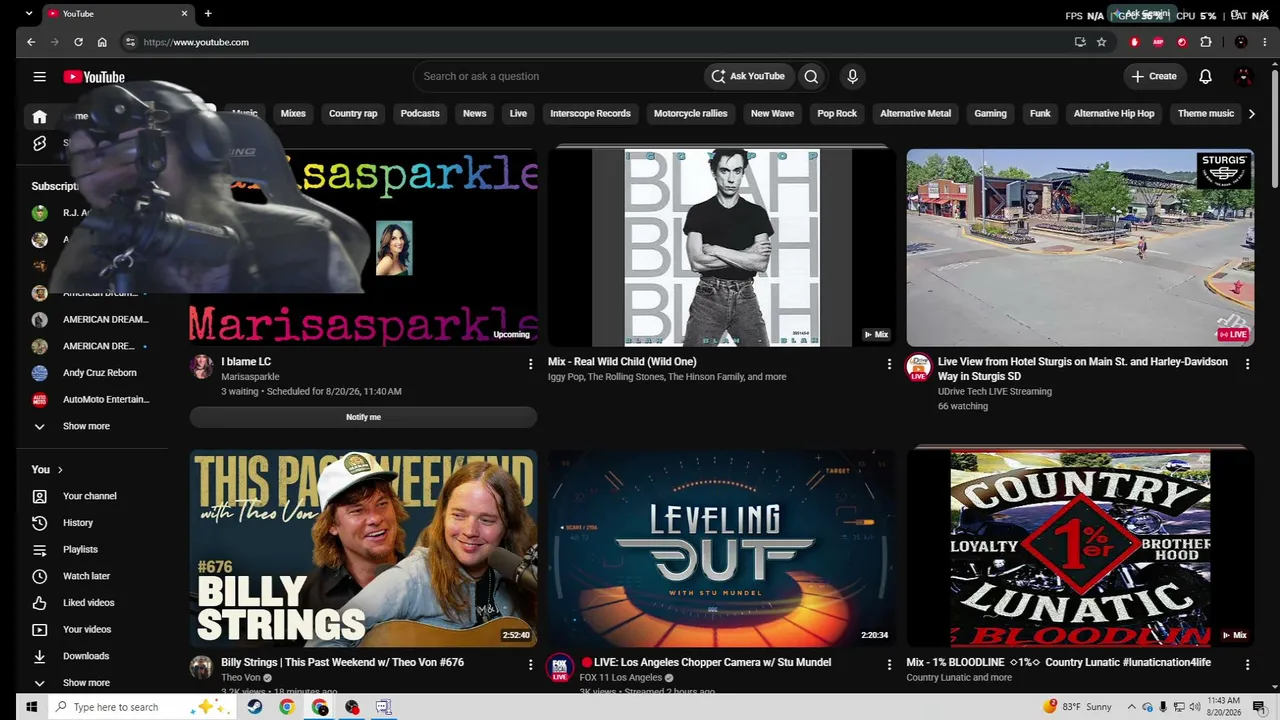Open the Windows Start menu
1280x720 pixels.
(31, 707)
